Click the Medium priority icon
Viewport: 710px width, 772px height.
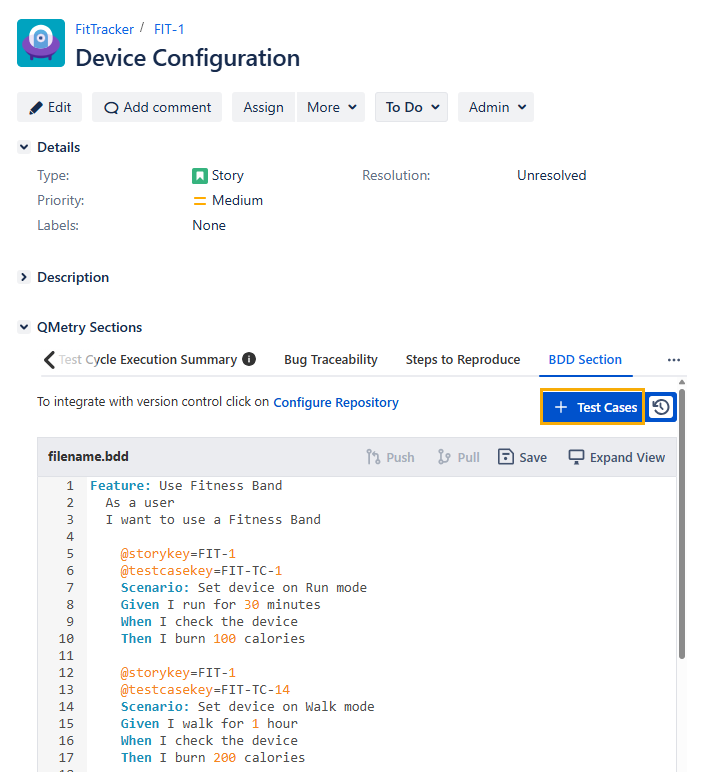pos(199,201)
